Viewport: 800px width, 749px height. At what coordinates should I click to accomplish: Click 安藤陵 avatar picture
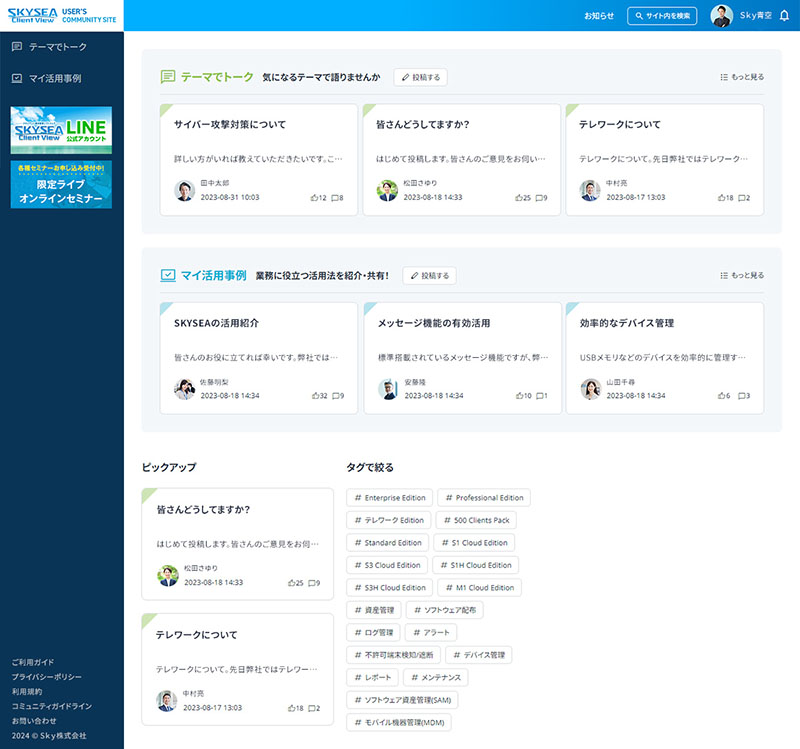(388, 389)
